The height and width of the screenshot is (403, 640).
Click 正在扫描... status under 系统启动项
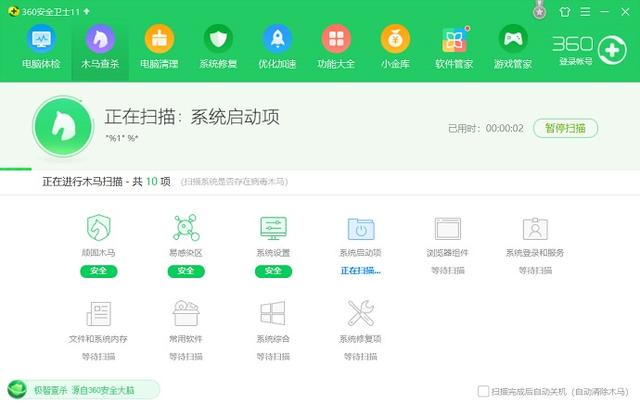click(361, 271)
